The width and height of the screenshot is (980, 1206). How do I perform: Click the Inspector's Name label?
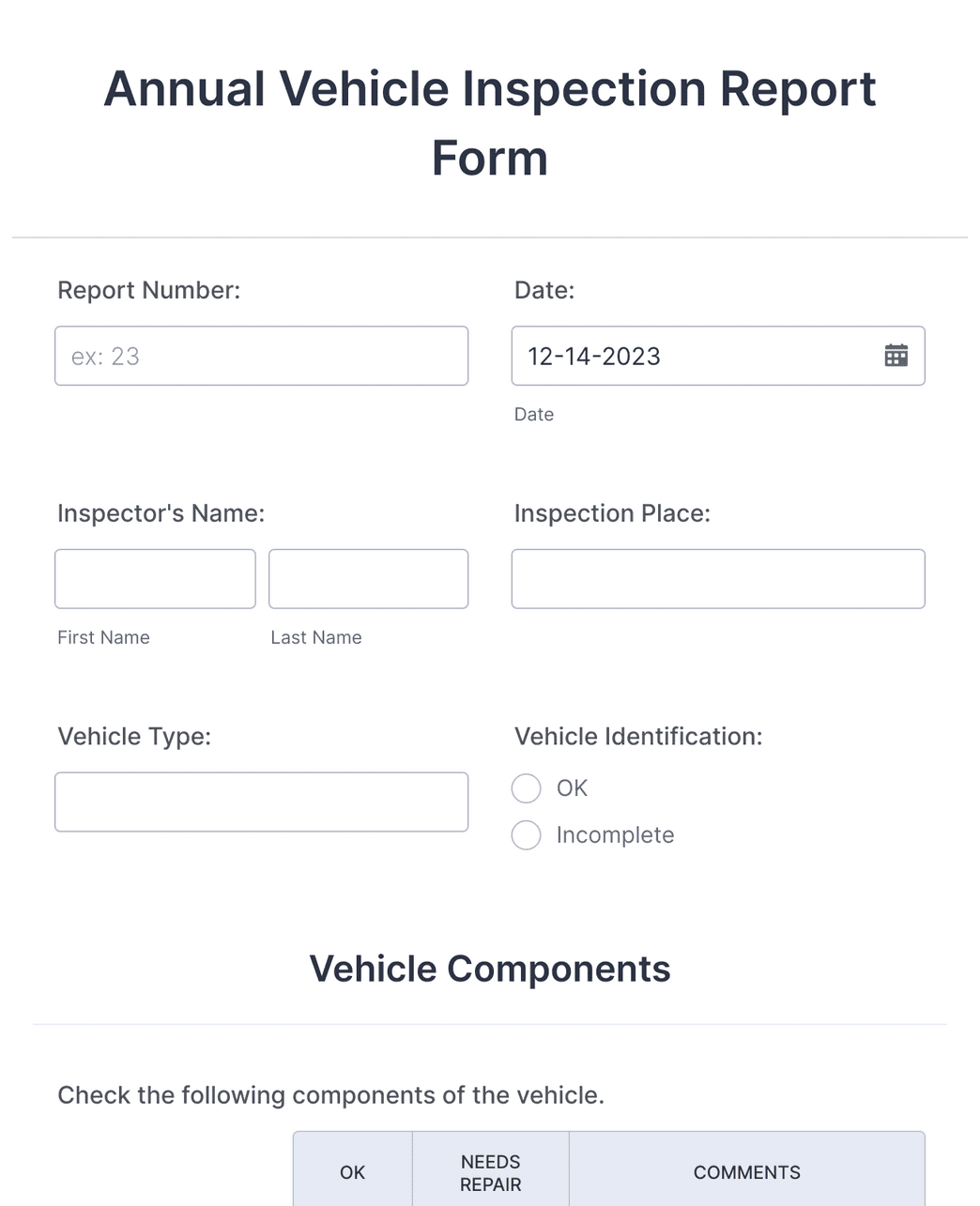pyautogui.click(x=160, y=513)
